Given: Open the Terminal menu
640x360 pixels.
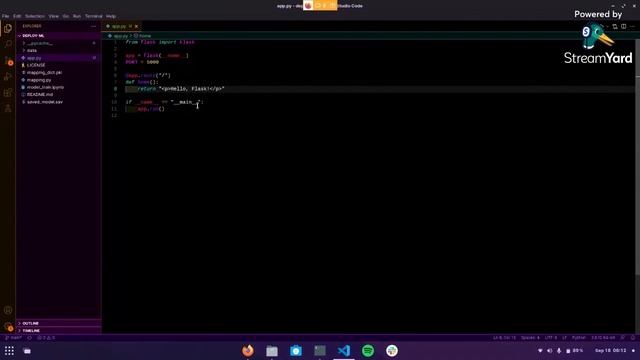Looking at the screenshot, I should 93,16.
